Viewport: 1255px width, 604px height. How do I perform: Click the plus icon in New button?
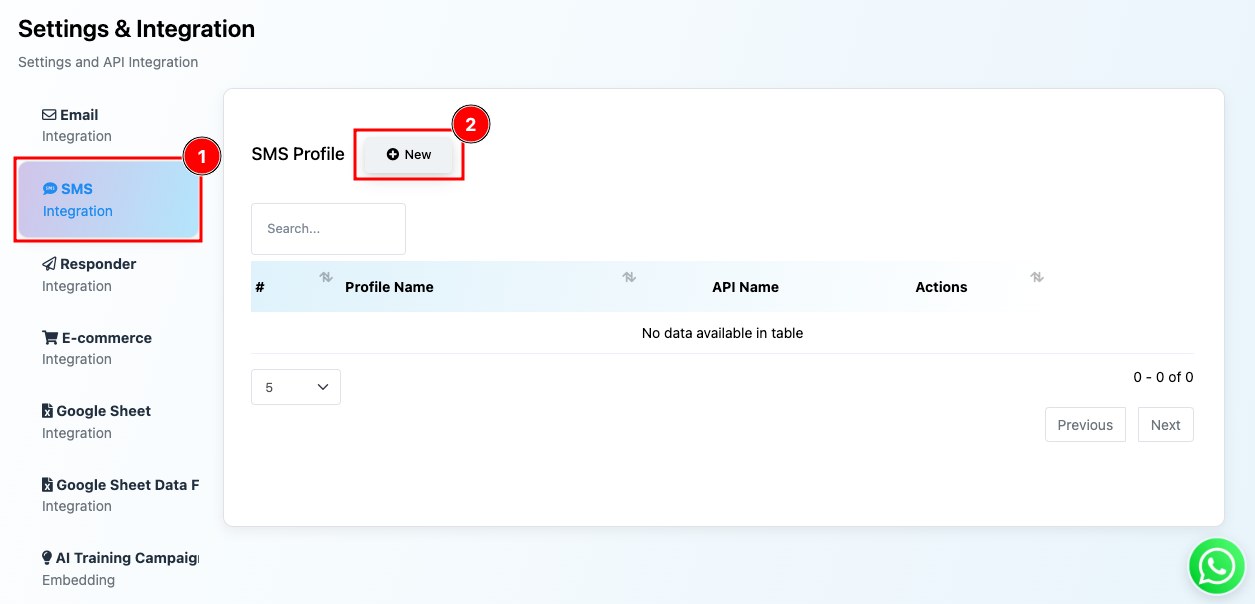tap(393, 154)
